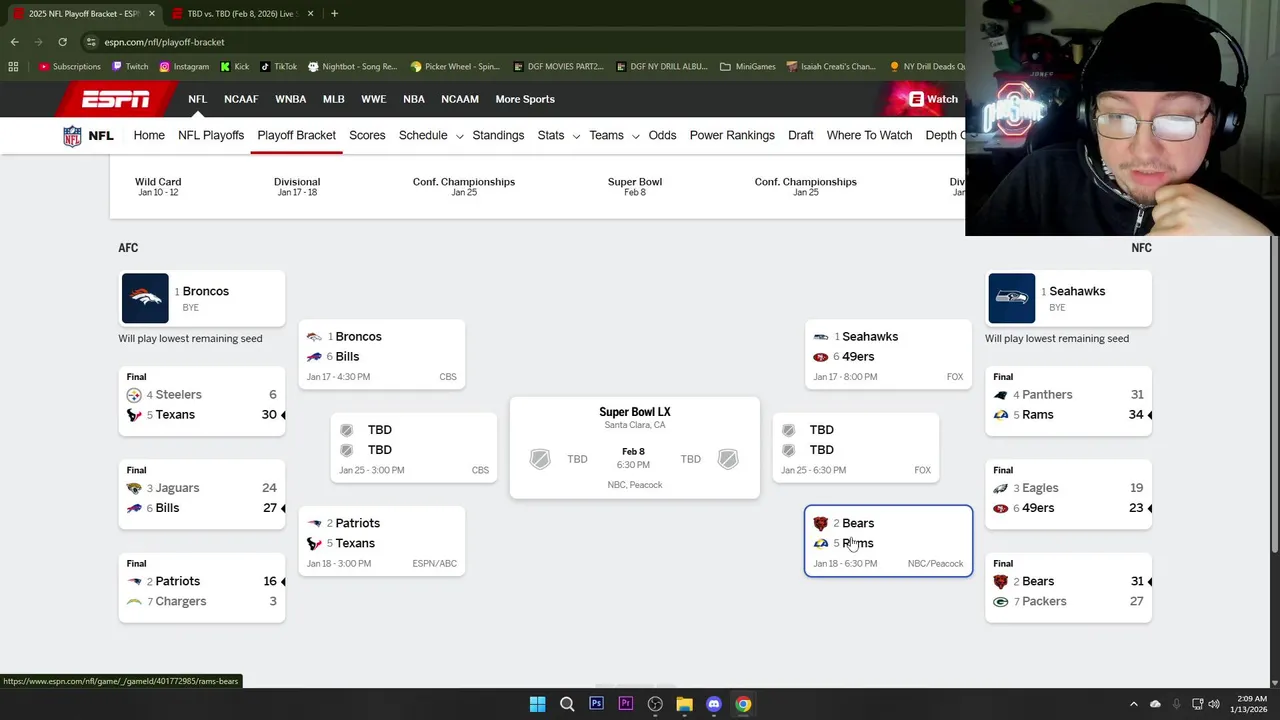
Task: Open the Seahawks vs 49ers Jan 17 matchup
Action: [888, 354]
